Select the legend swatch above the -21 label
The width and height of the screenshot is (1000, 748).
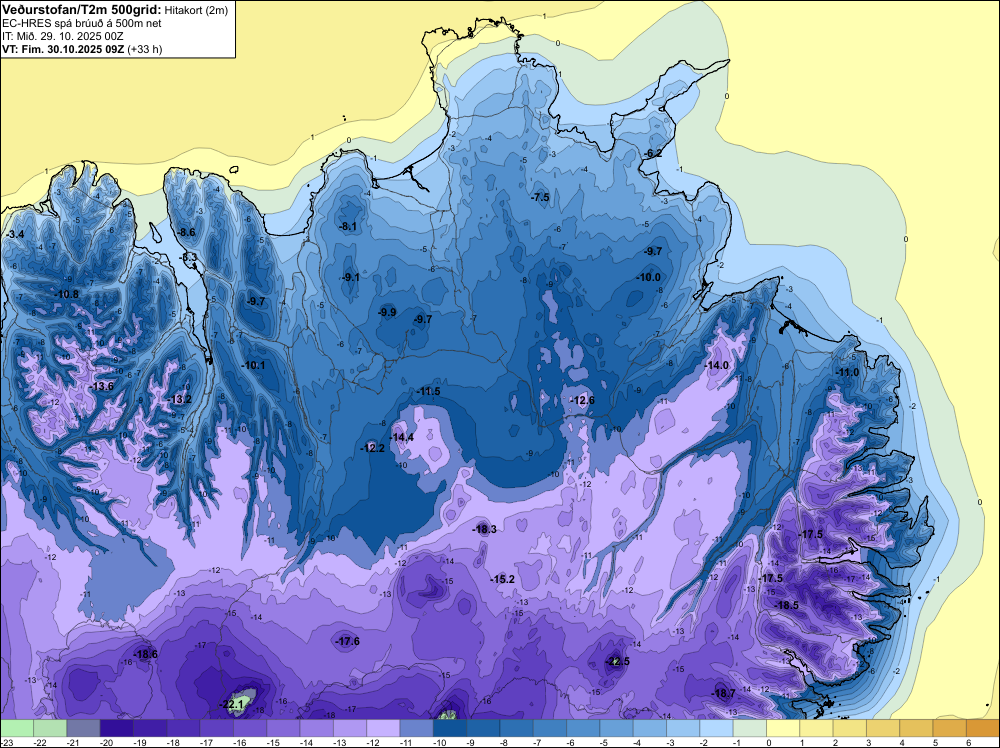point(84,728)
